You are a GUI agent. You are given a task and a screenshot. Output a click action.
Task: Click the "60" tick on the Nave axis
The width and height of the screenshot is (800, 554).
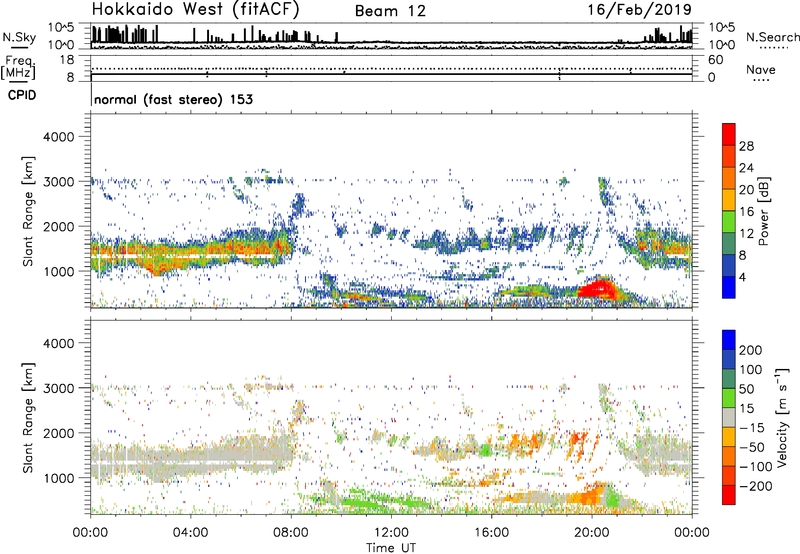pos(715,60)
